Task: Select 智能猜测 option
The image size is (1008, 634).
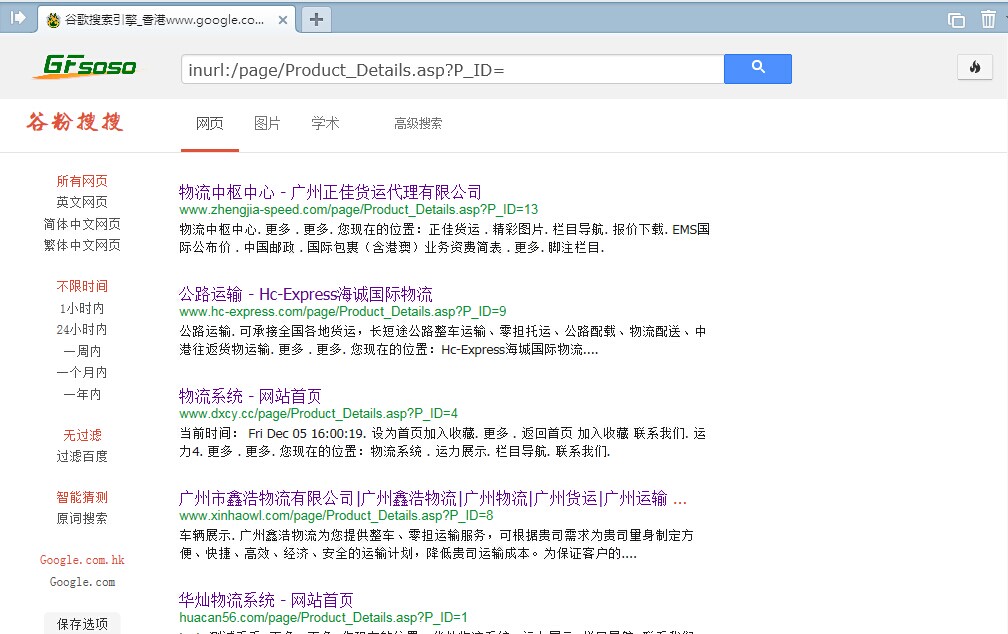Action: tap(82, 497)
